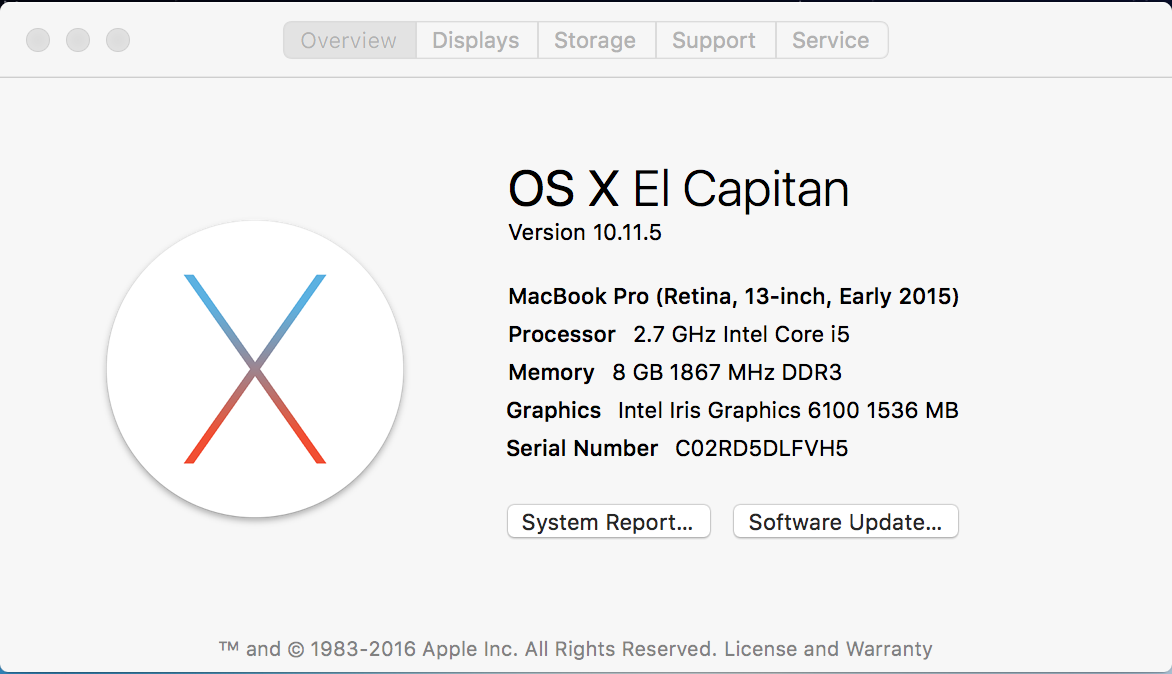Minimize the window with the middle button

[x=78, y=40]
